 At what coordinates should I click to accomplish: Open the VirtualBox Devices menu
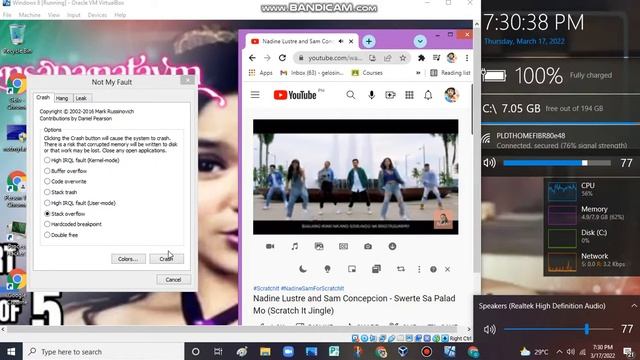97,15
